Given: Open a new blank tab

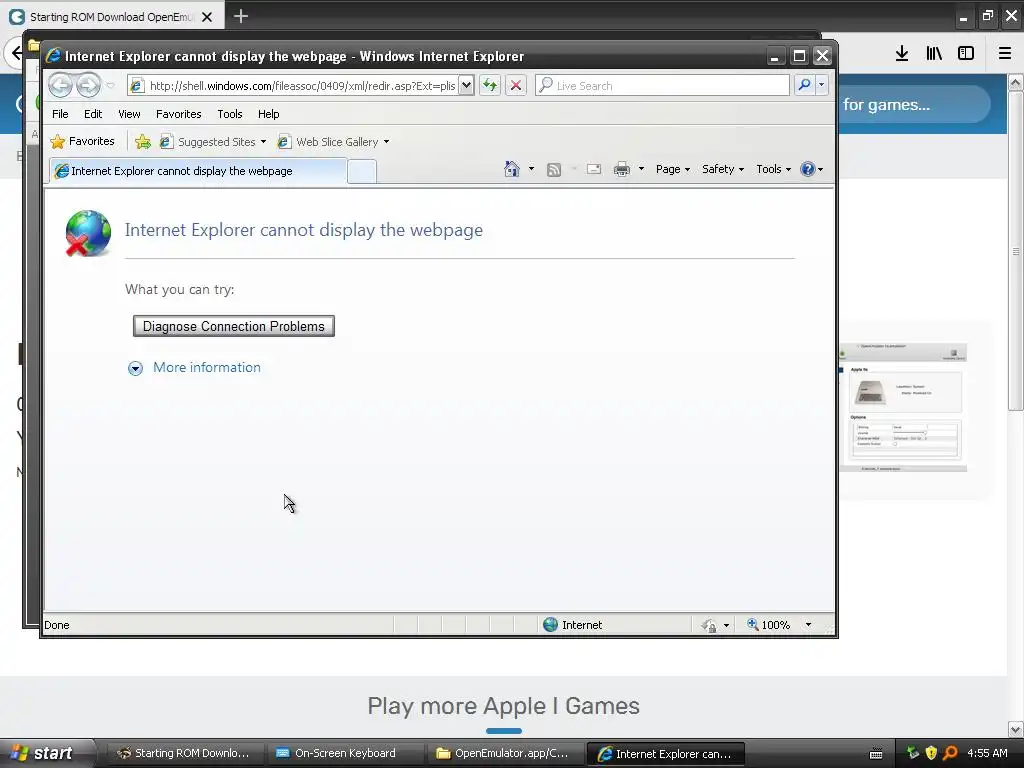Looking at the screenshot, I should pyautogui.click(x=362, y=172).
